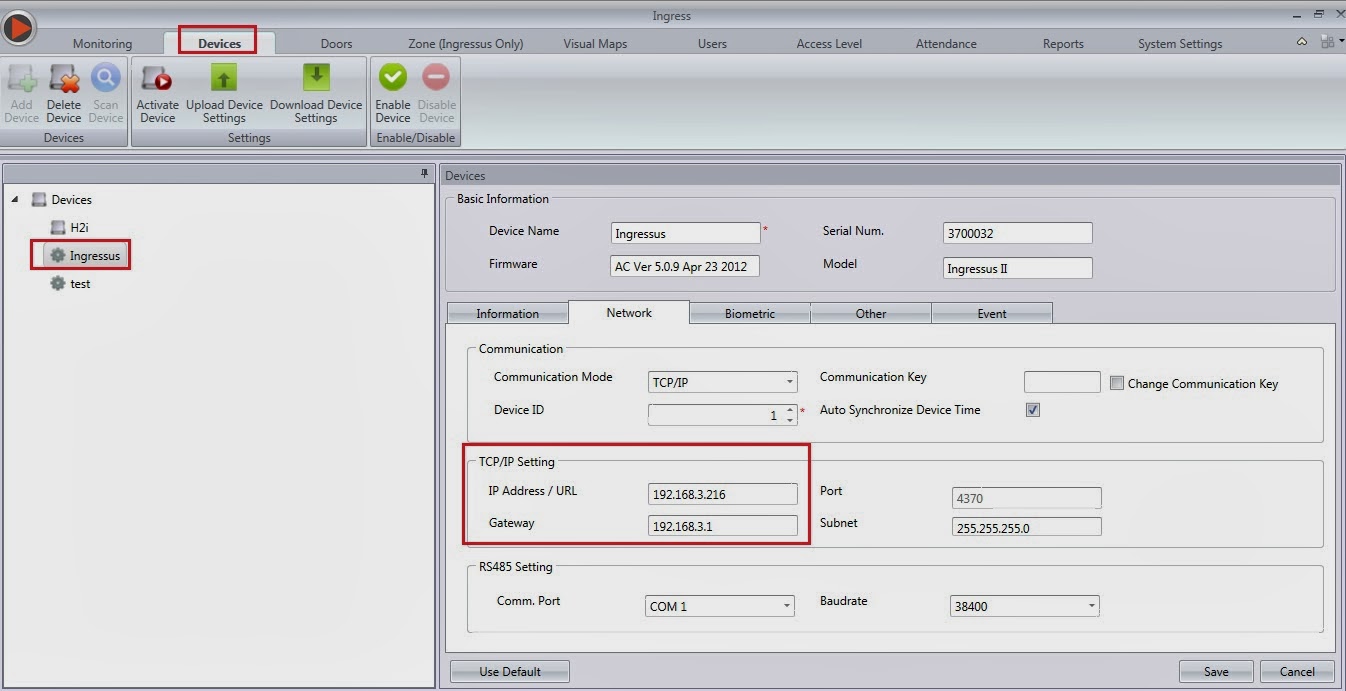Open the Monitoring ribbon tab
The width and height of the screenshot is (1346, 691).
tap(102, 43)
